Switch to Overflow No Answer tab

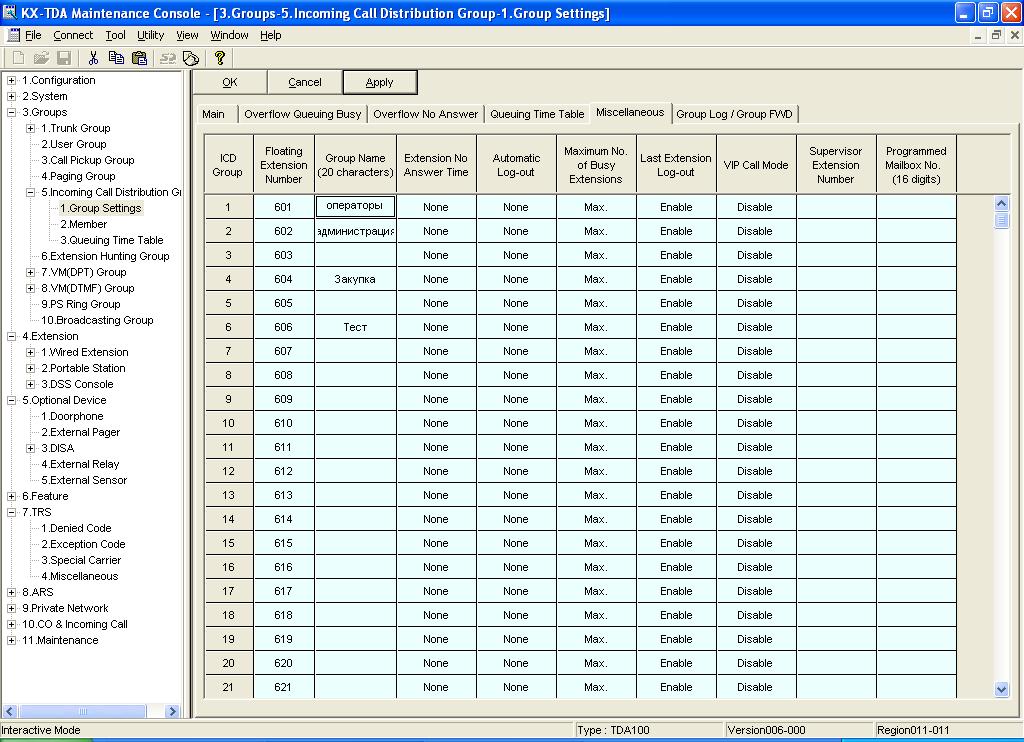click(x=426, y=114)
